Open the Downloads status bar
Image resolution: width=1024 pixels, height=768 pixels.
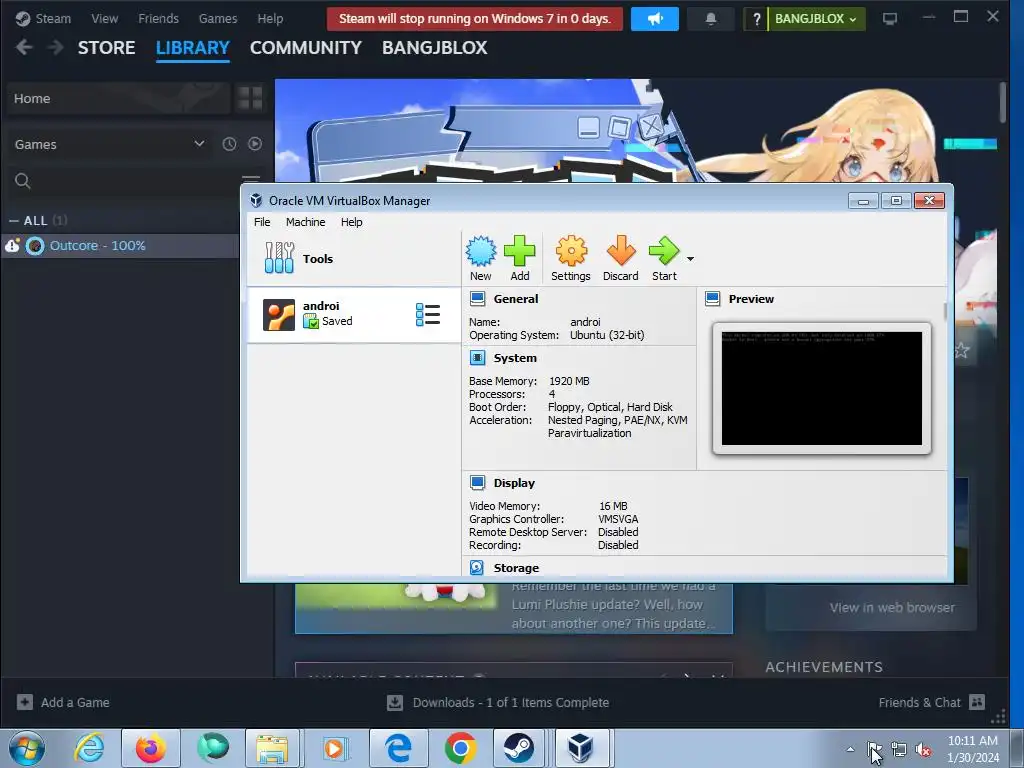(x=498, y=703)
